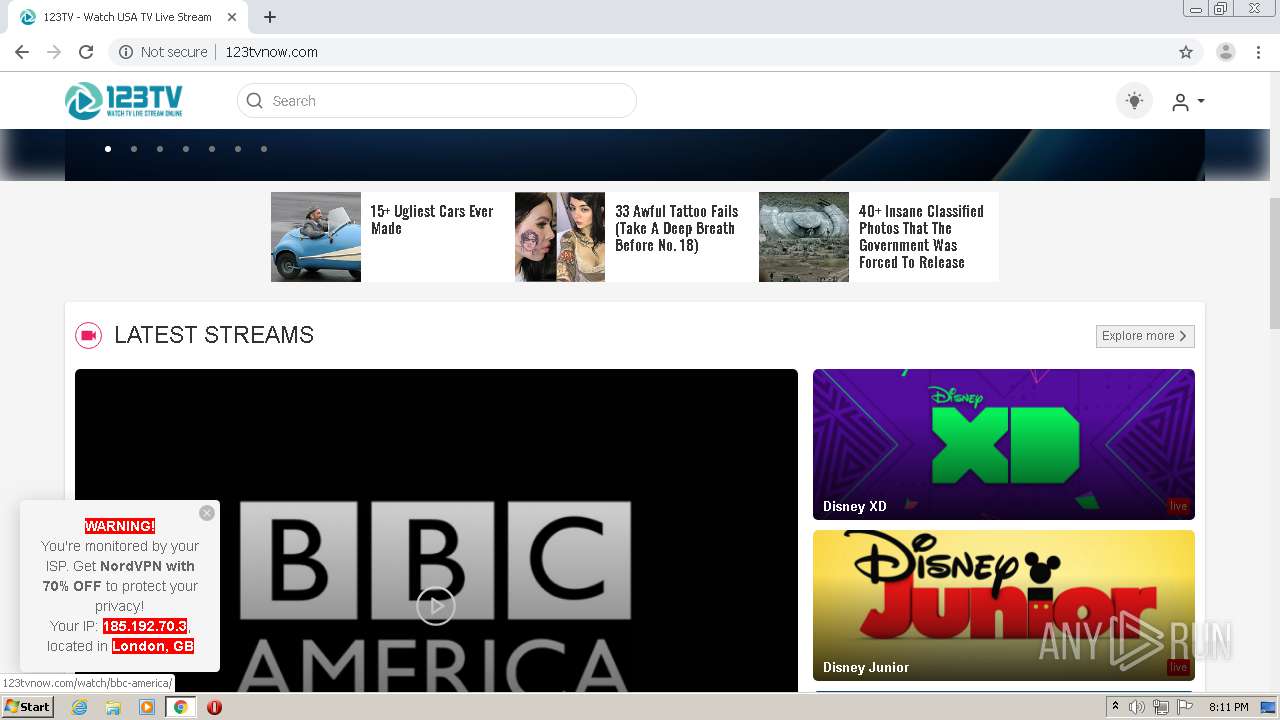Click the Chrome taskbar icon
The width and height of the screenshot is (1280, 720).
[180, 707]
